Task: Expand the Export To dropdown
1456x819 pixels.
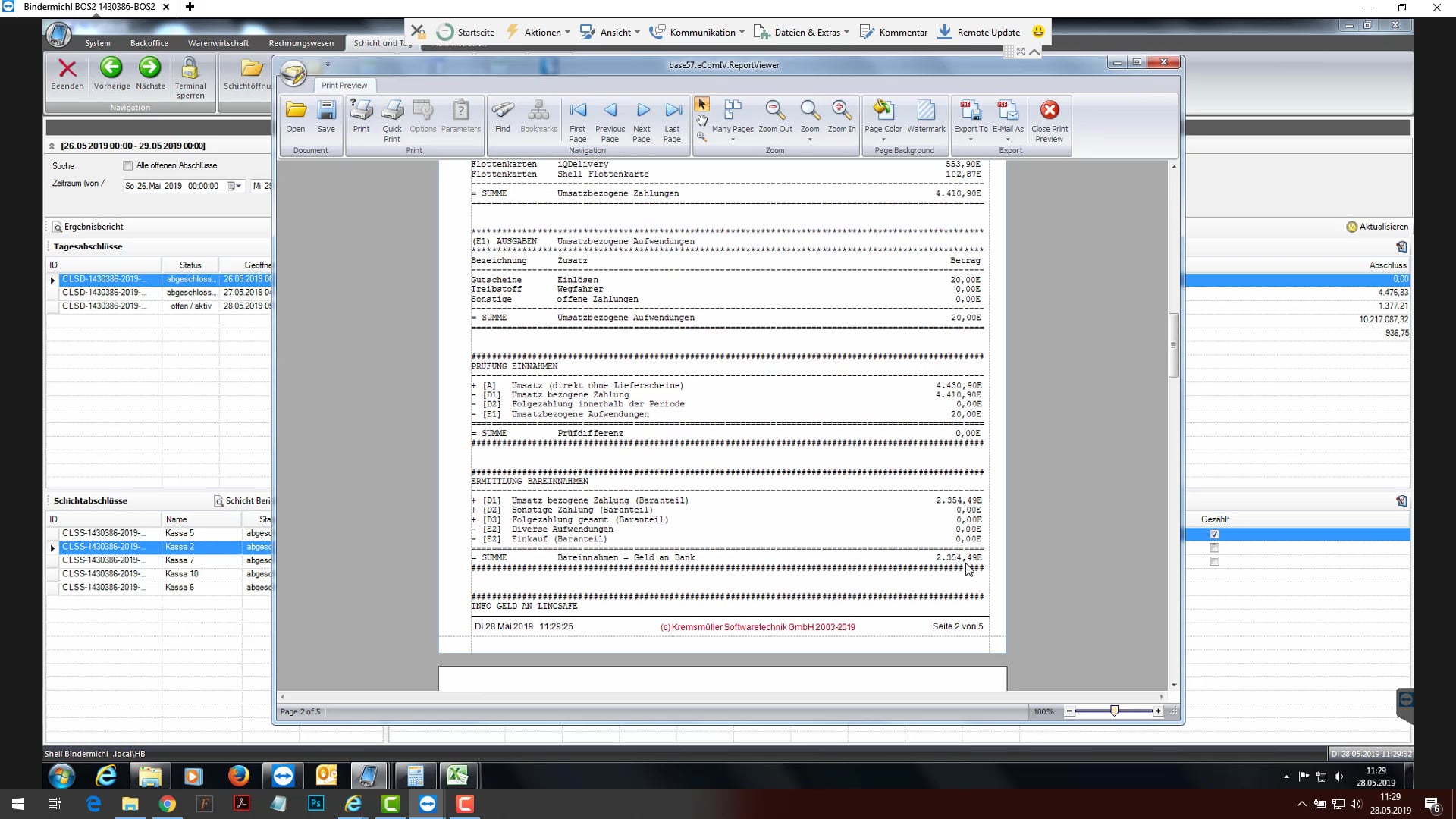Action: [x=970, y=140]
